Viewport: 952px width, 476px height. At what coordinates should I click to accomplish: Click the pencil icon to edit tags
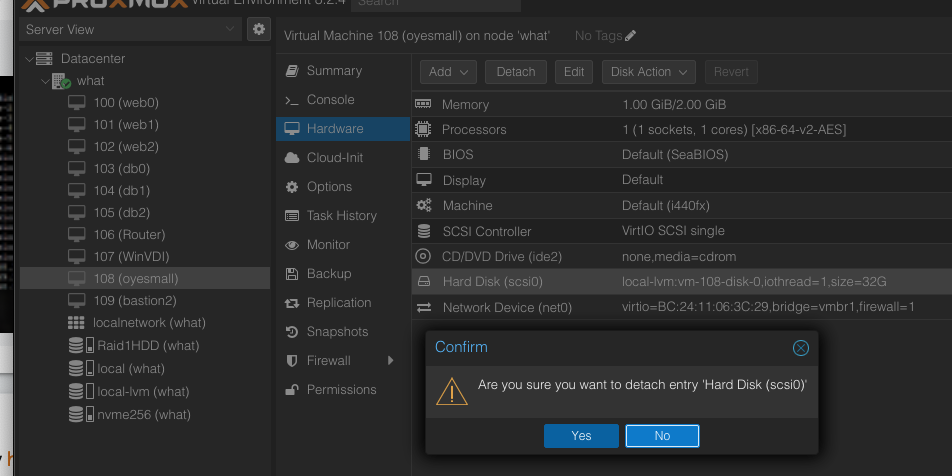click(x=631, y=36)
